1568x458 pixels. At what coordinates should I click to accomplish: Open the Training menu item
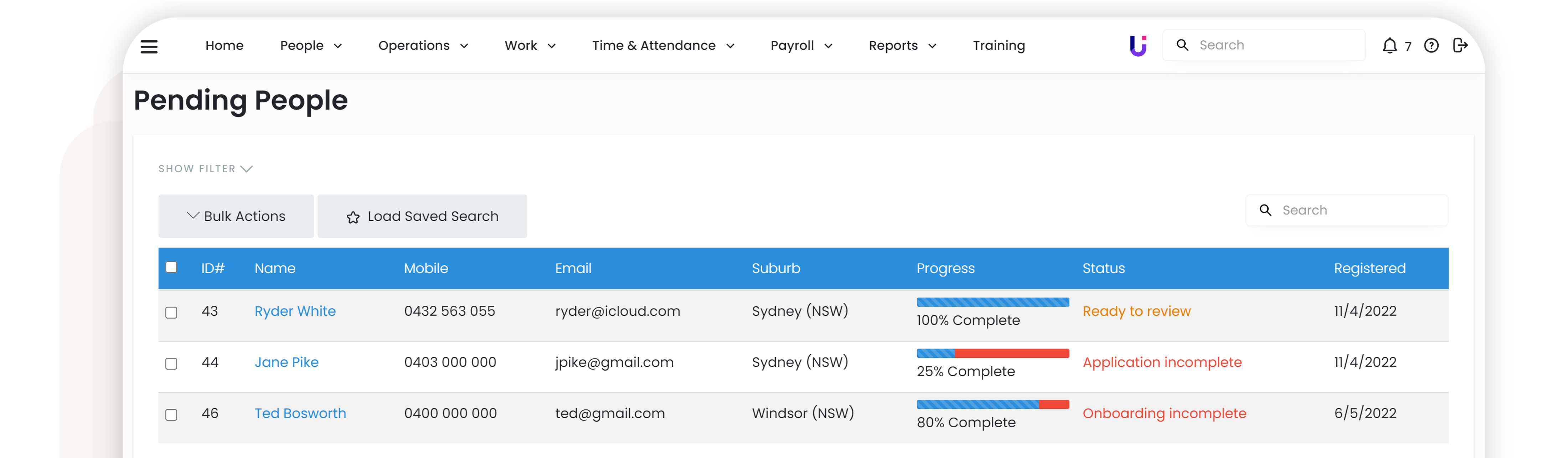pos(998,46)
